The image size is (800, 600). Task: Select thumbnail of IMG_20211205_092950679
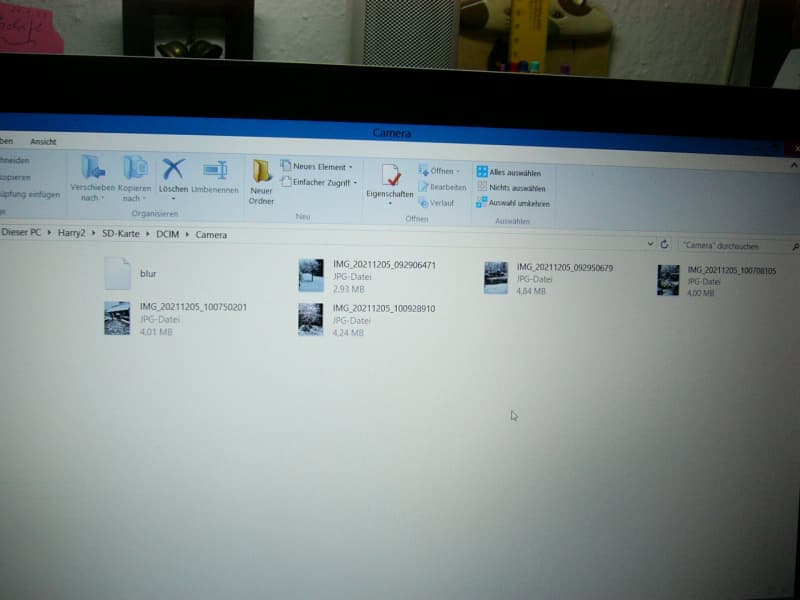(x=496, y=278)
